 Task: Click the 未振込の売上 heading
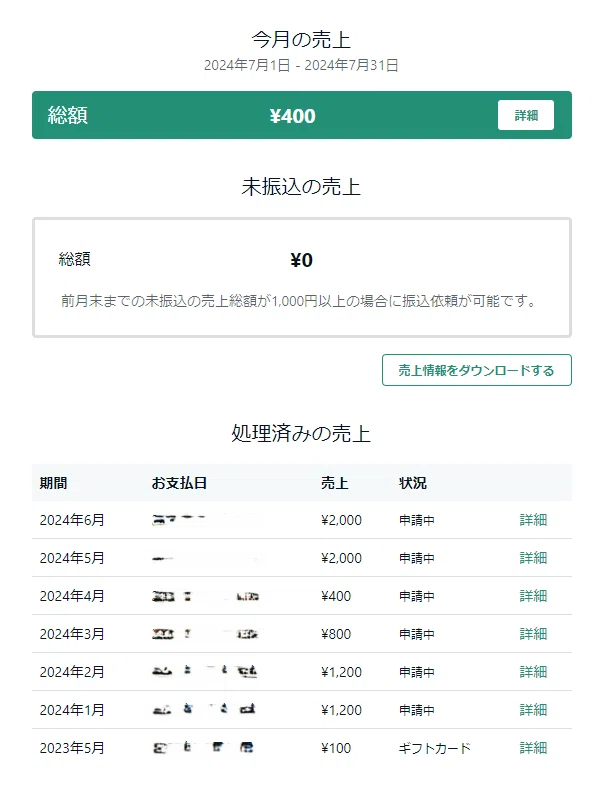click(x=301, y=186)
